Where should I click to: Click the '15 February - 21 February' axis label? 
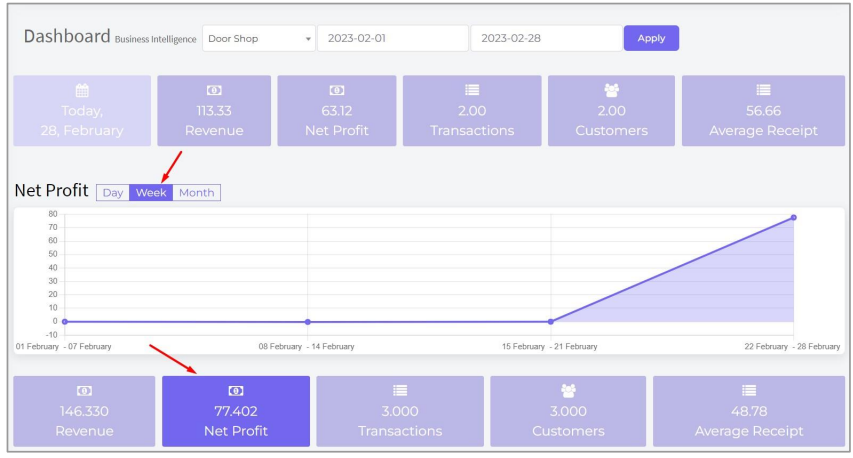coord(549,346)
